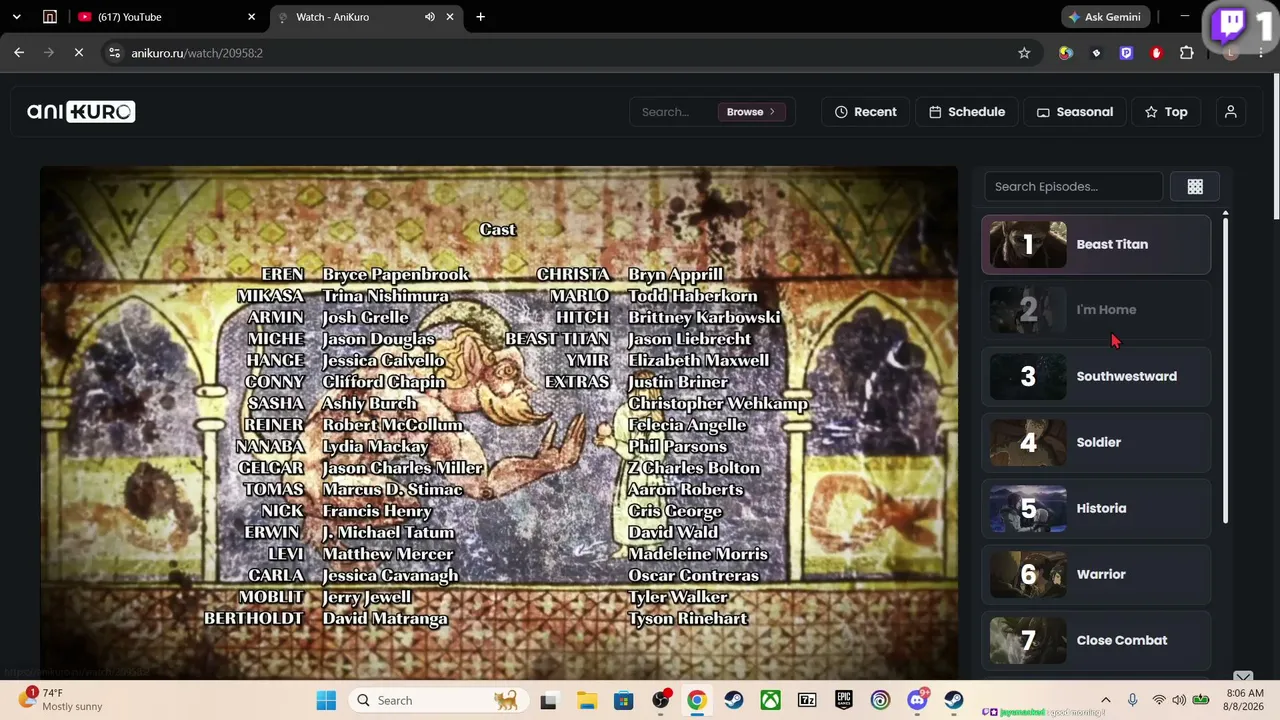The image size is (1280, 720).
Task: Open 7-Zip from the taskbar
Action: click(807, 701)
